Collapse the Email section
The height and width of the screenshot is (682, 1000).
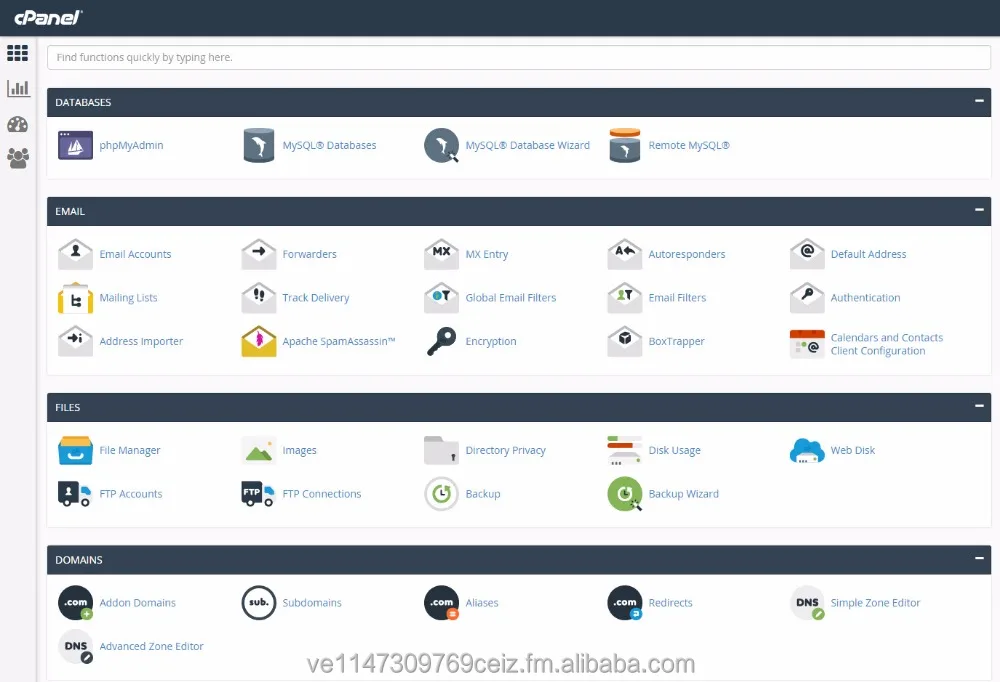click(x=979, y=210)
